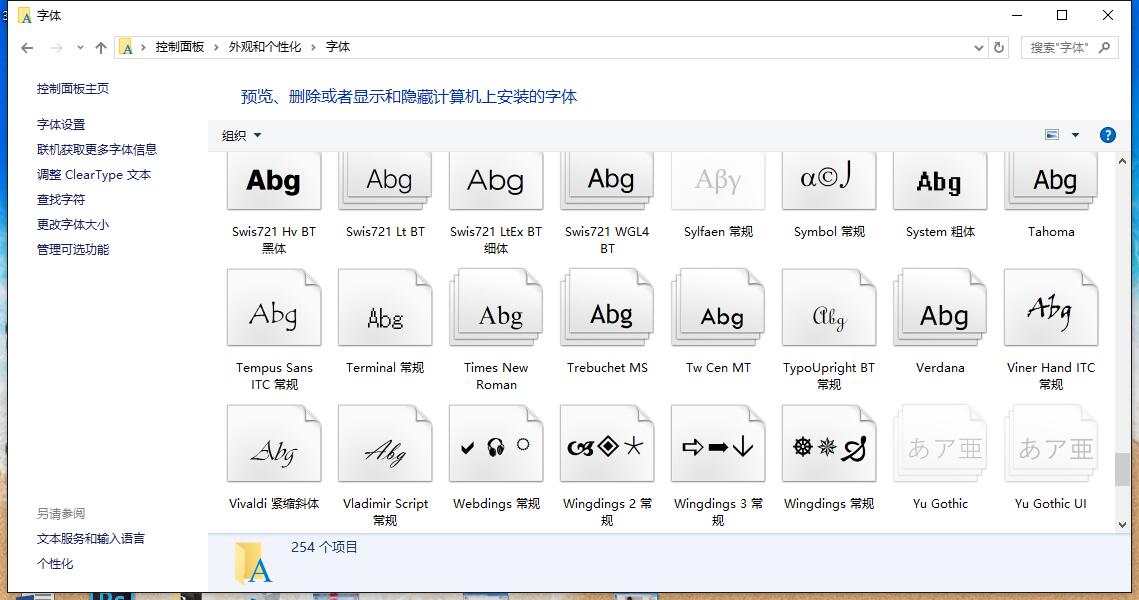Open the 组织 dropdown menu
This screenshot has width=1139, height=600.
pos(241,135)
